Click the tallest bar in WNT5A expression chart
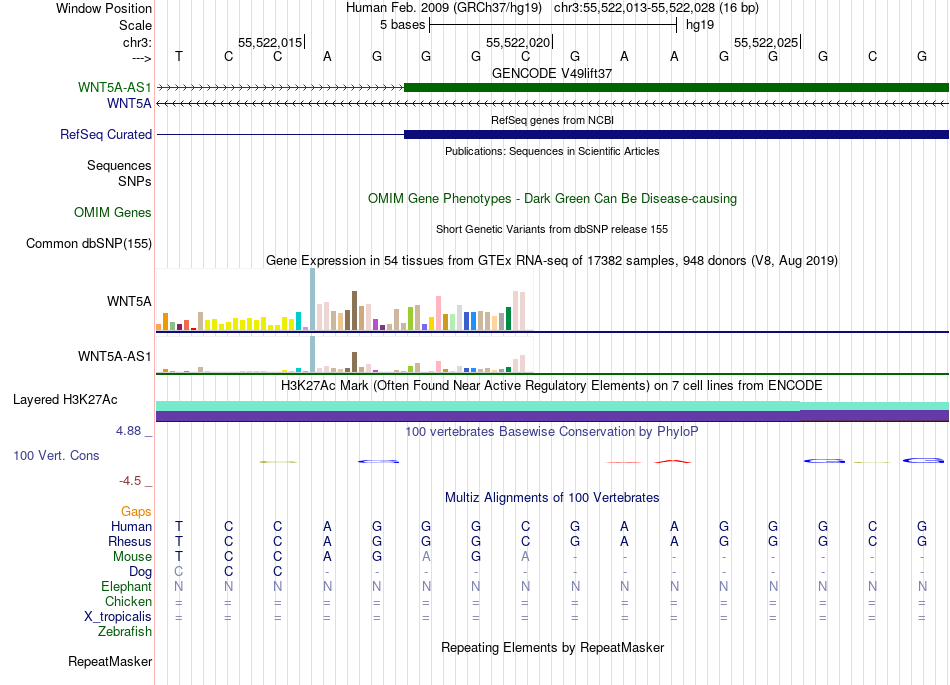950x685 pixels. pos(313,299)
